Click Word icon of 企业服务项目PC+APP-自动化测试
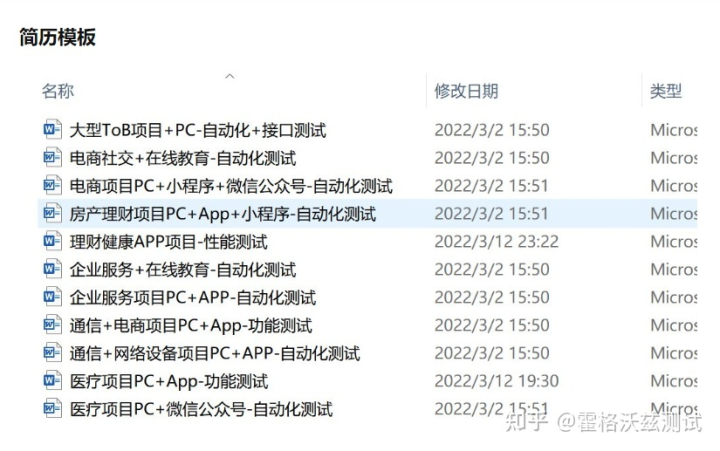This screenshot has width=720, height=451. [52, 297]
